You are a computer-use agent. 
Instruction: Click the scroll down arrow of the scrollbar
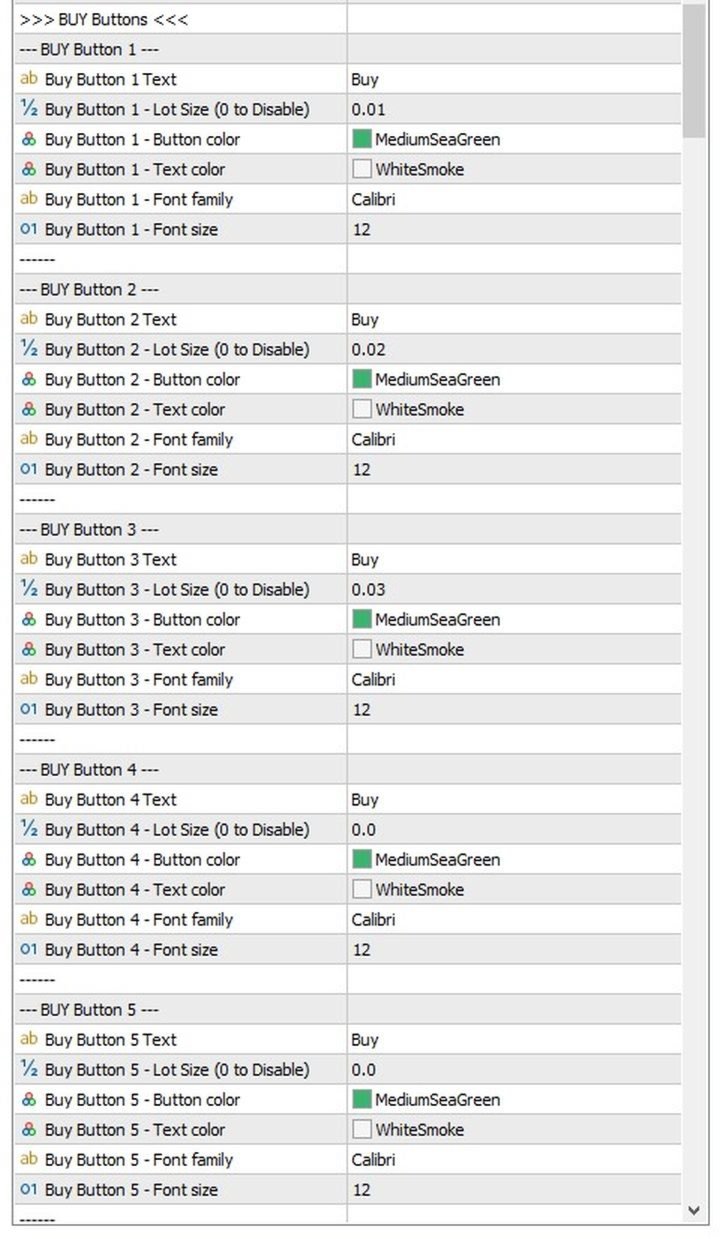[x=695, y=1210]
